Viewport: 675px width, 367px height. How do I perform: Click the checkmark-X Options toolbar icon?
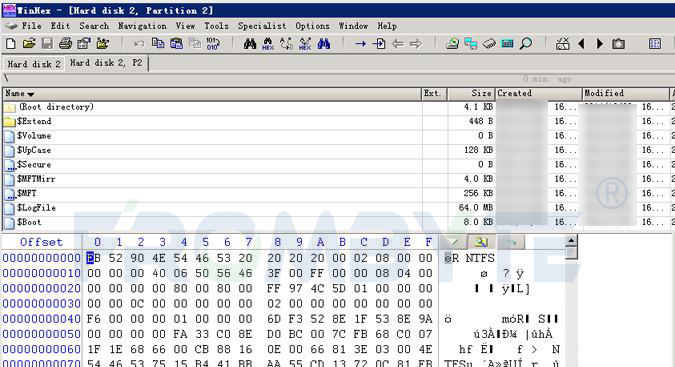click(563, 43)
